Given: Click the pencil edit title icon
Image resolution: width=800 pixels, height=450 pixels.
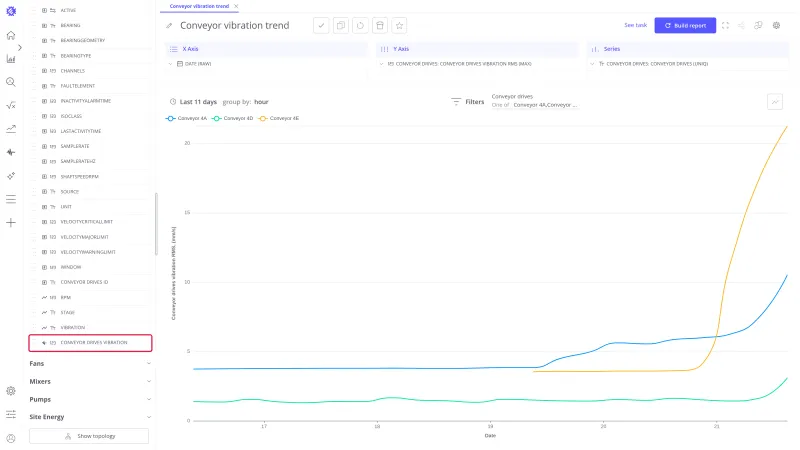Looking at the screenshot, I should point(169,26).
